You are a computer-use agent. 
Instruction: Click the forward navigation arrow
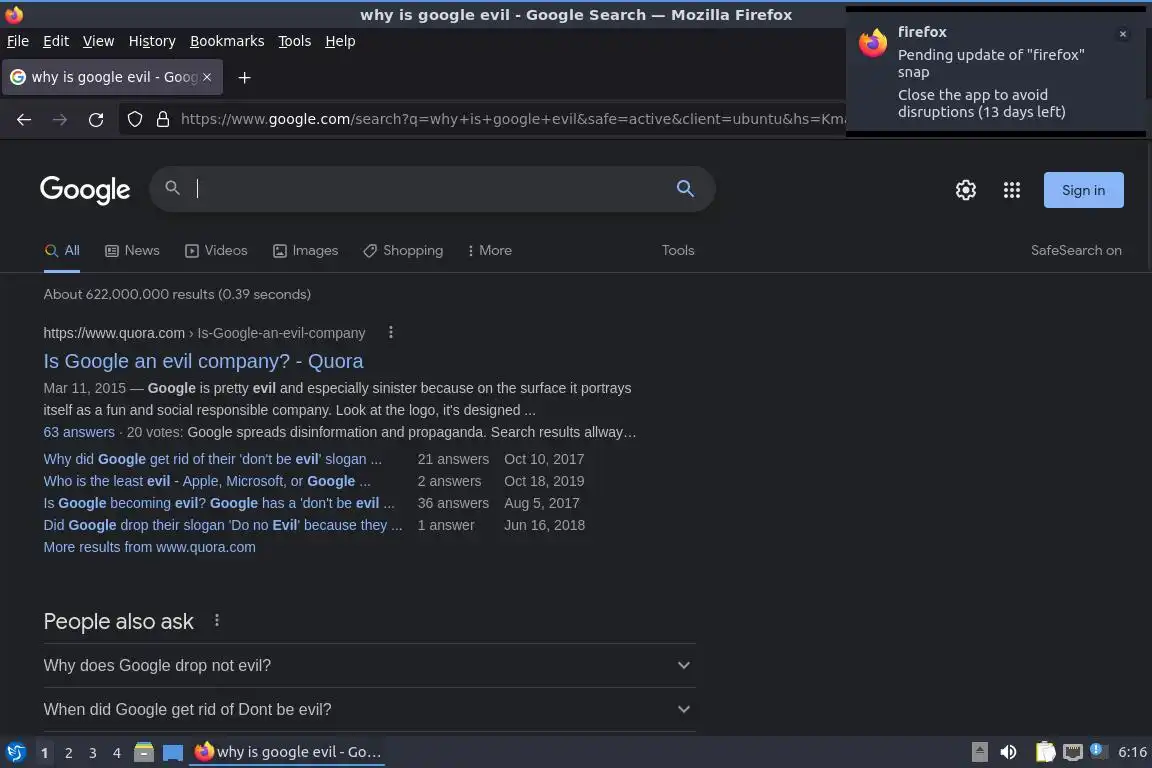click(x=60, y=120)
